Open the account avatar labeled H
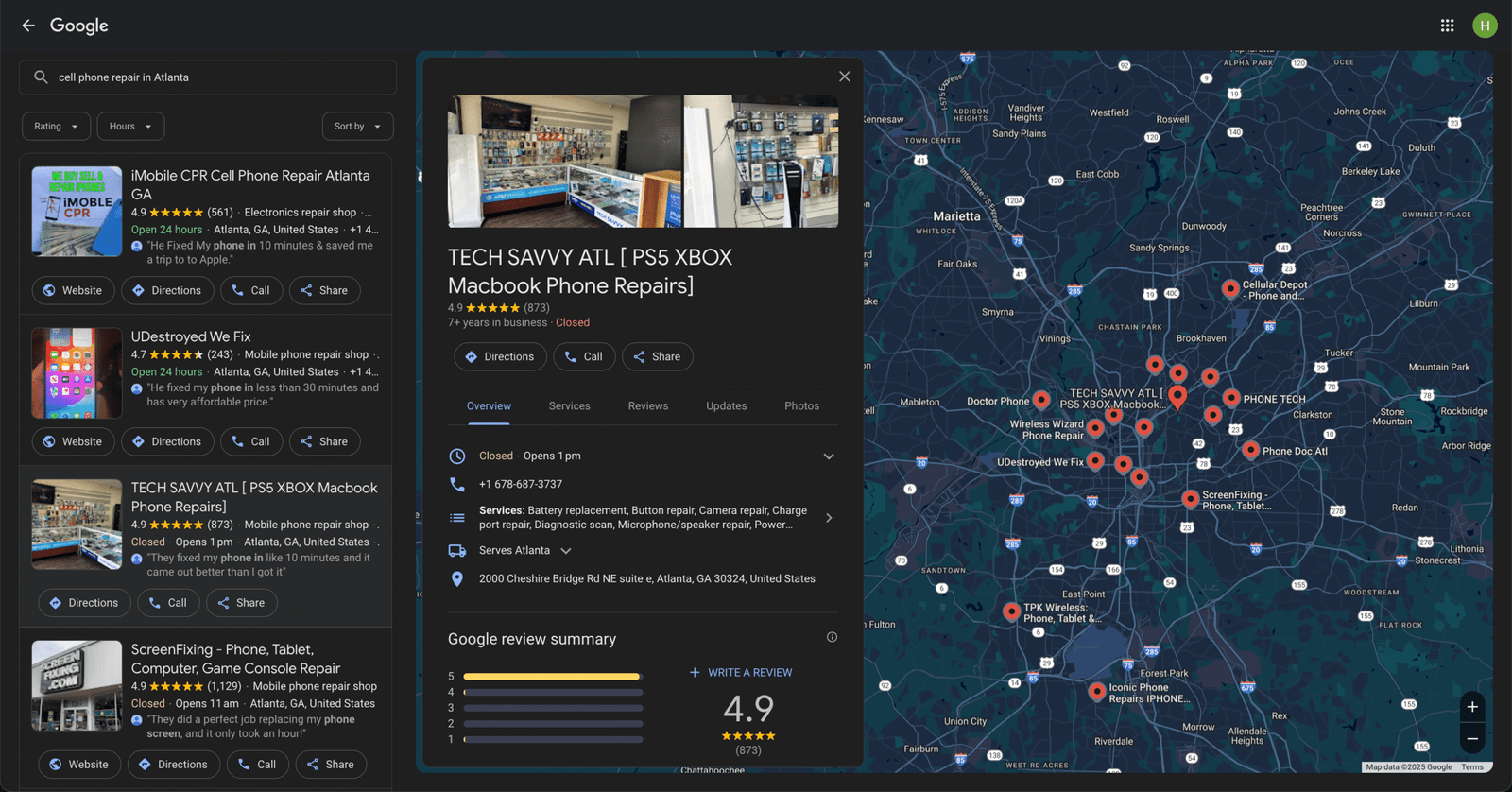The height and width of the screenshot is (792, 1512). click(1485, 26)
